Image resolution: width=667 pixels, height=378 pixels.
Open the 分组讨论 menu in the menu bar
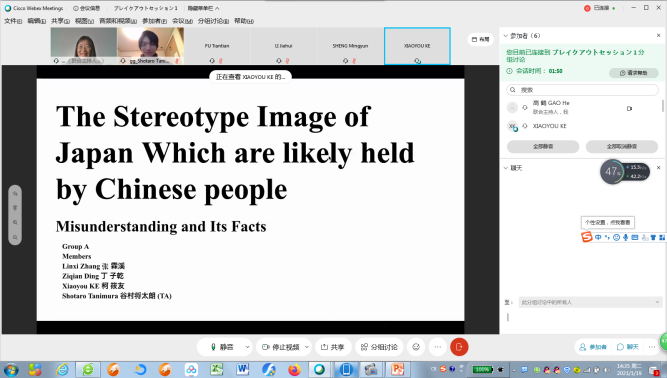pos(213,21)
